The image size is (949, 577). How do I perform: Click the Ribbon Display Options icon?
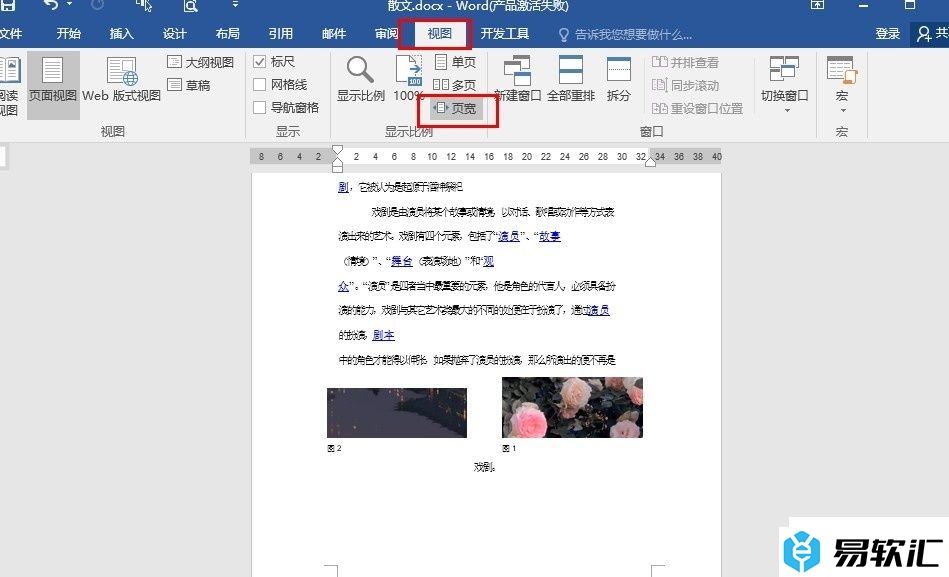[x=817, y=5]
